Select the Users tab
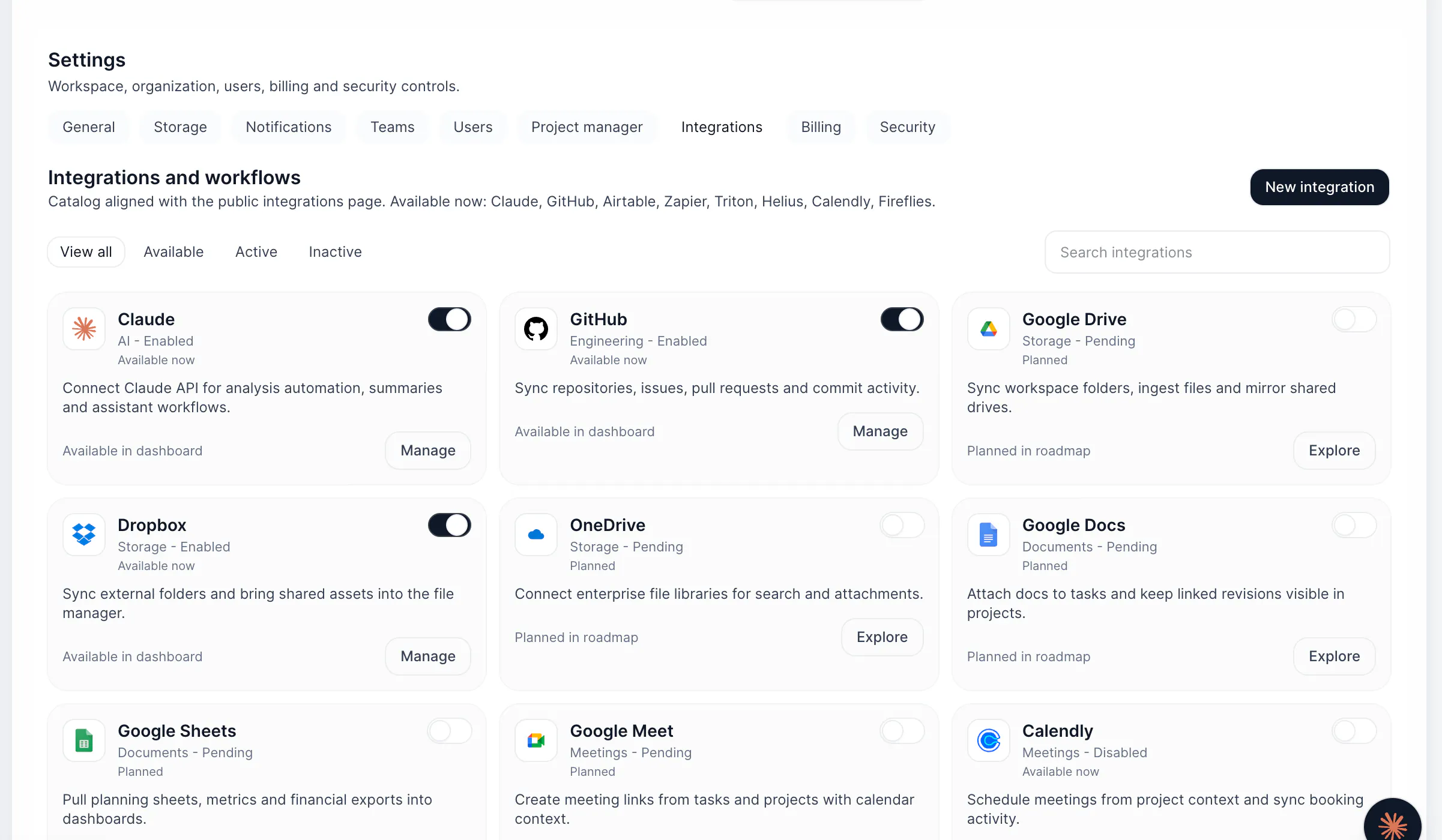Viewport: 1442px width, 840px height. pyautogui.click(x=473, y=127)
